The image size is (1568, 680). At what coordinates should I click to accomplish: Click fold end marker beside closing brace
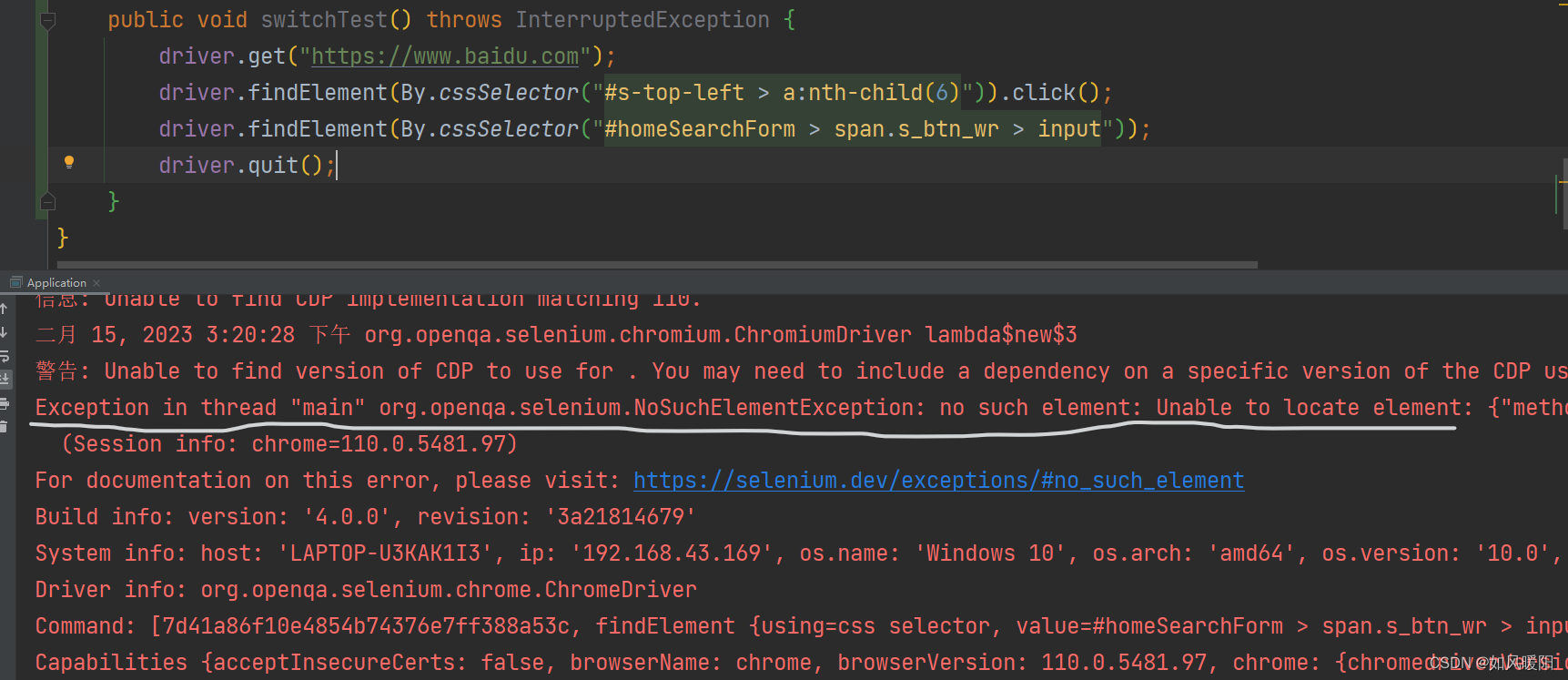[x=48, y=201]
